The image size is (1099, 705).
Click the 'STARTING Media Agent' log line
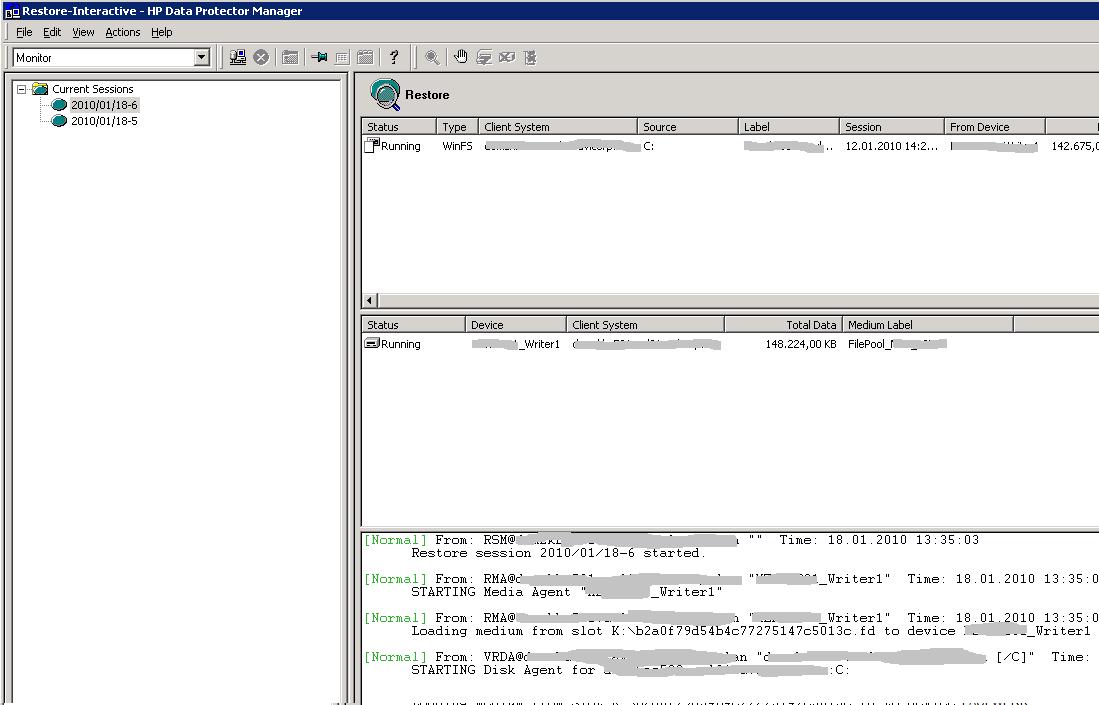coord(566,592)
